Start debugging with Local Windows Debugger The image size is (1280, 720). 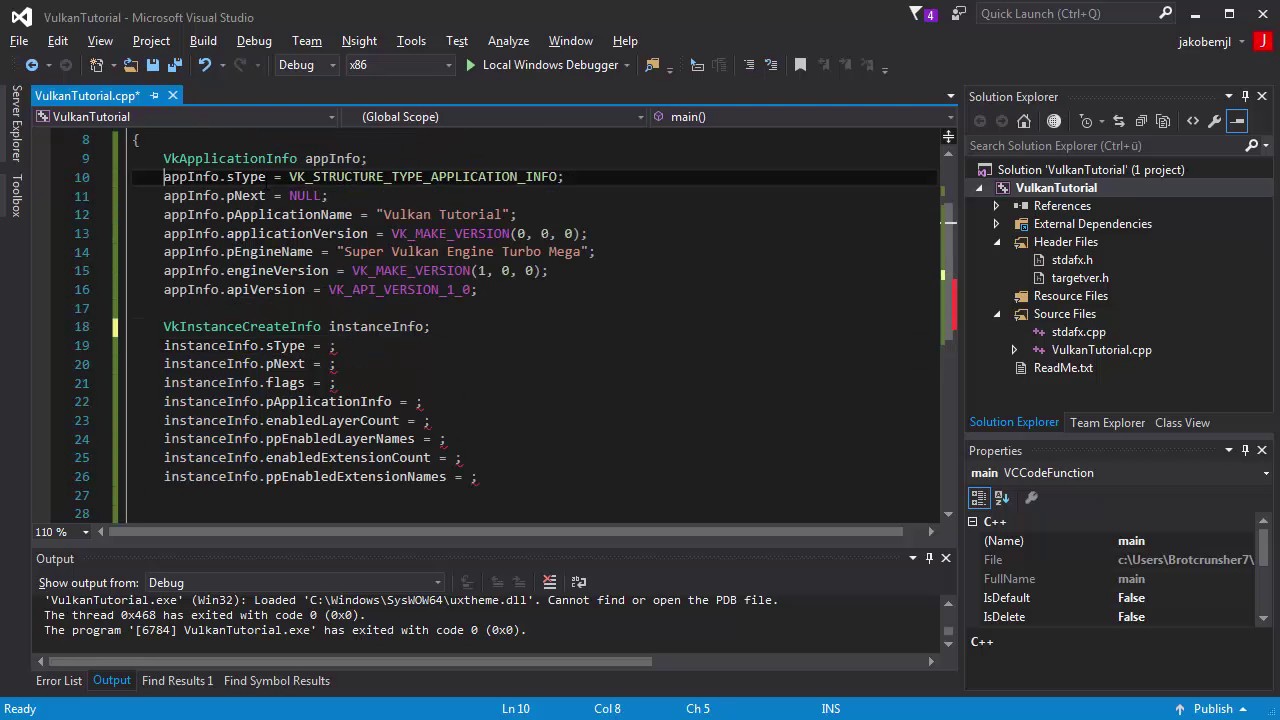[x=540, y=65]
